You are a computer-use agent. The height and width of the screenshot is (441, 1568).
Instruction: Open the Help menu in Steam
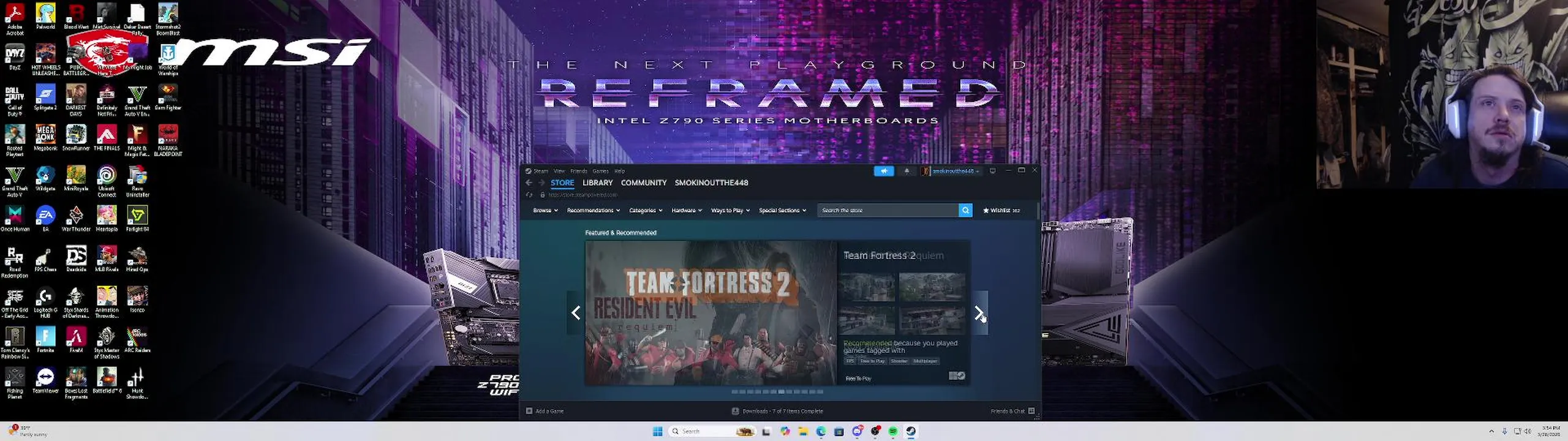click(619, 171)
